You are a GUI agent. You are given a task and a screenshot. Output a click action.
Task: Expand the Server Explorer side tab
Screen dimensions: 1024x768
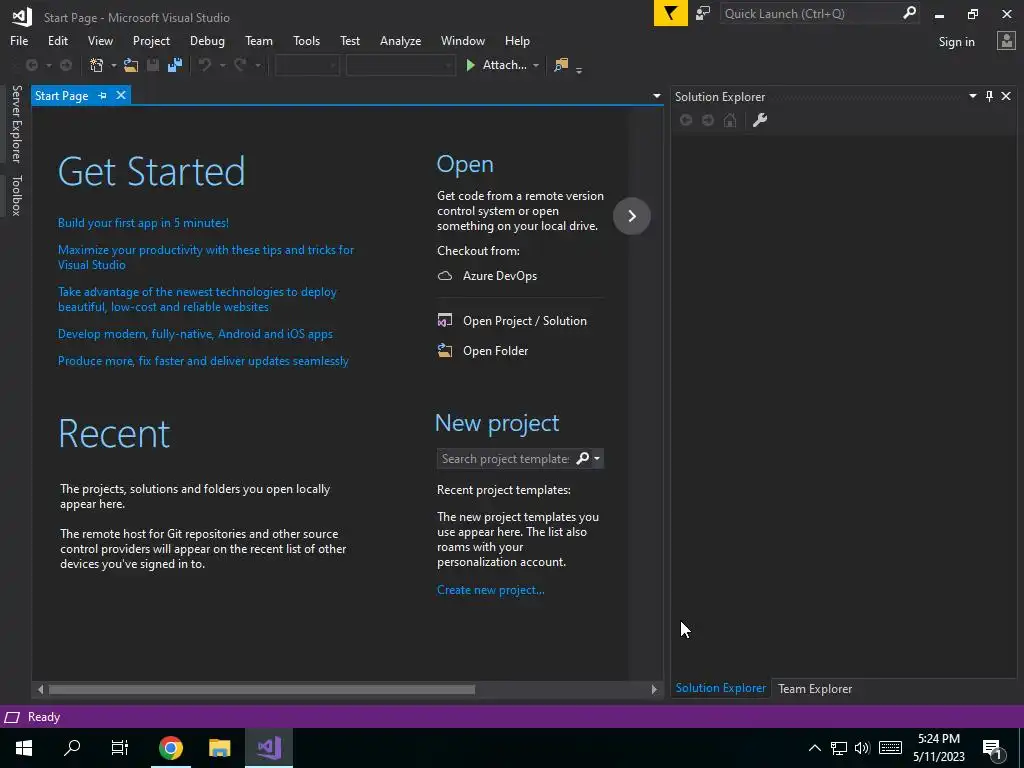tap(16, 124)
